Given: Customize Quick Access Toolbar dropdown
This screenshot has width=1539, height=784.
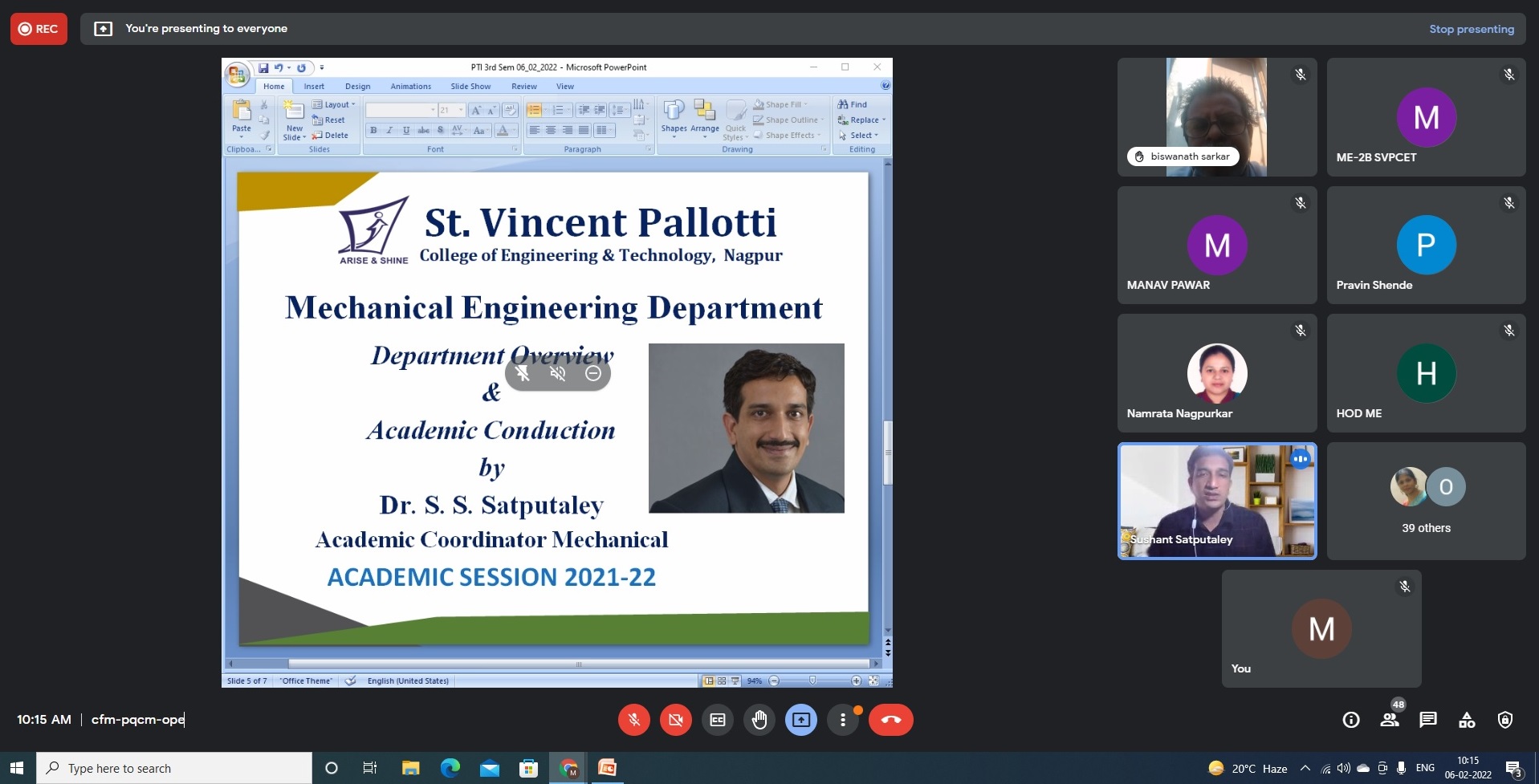Looking at the screenshot, I should pos(322,67).
